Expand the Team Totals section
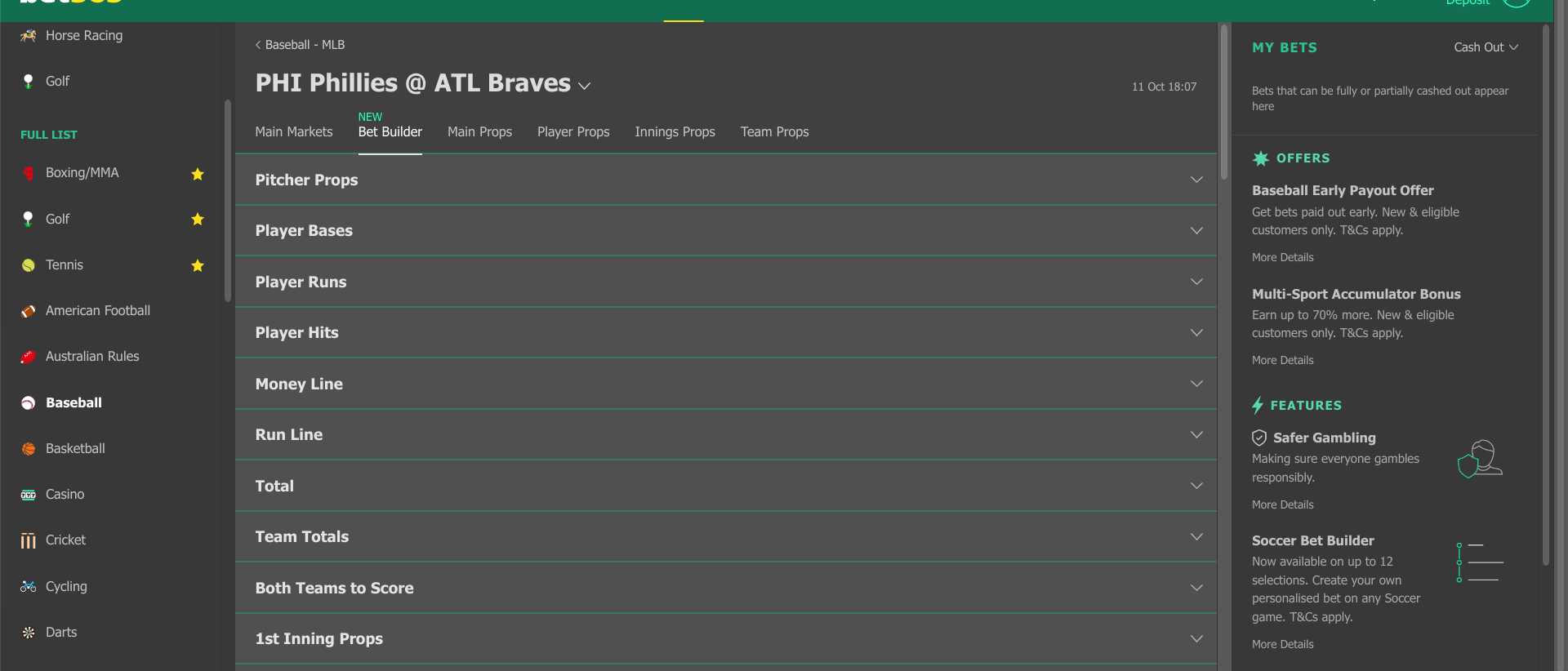Screen dimensions: 1568x671 click(x=726, y=536)
